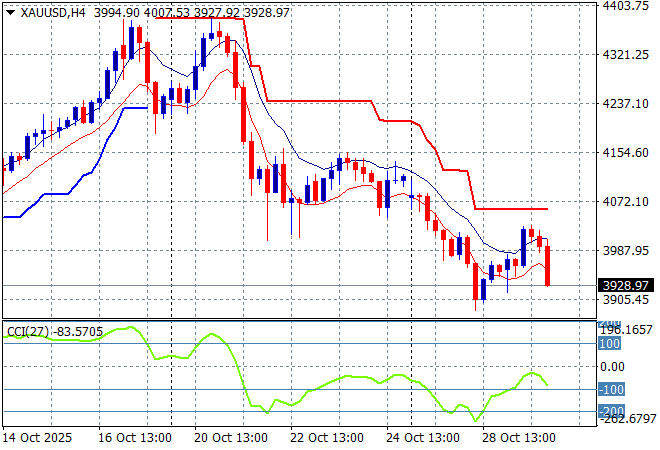The width and height of the screenshot is (660, 450).
Task: Click the triangle arrow beside XAUUSD,H4
Action: (x=10, y=12)
